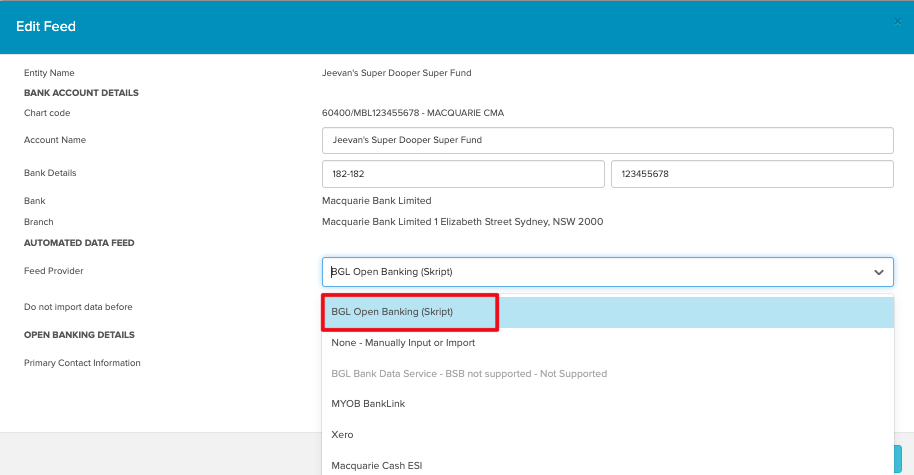914x475 pixels.
Task: Click the Feed Provider label
Action: tap(54, 271)
